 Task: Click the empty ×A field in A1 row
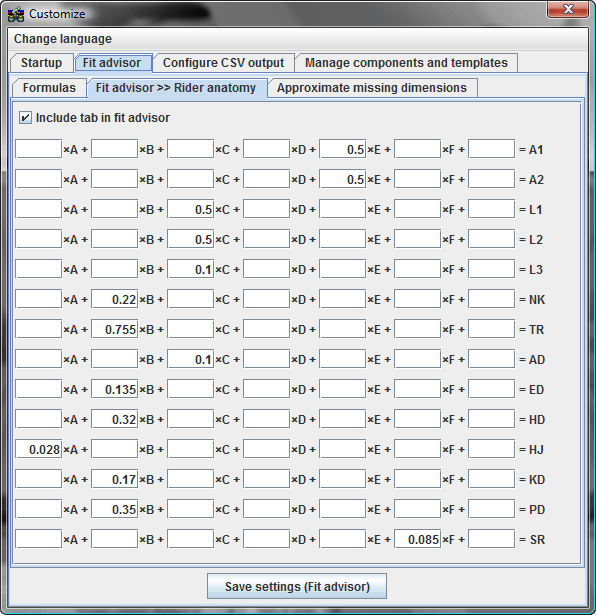(38, 149)
